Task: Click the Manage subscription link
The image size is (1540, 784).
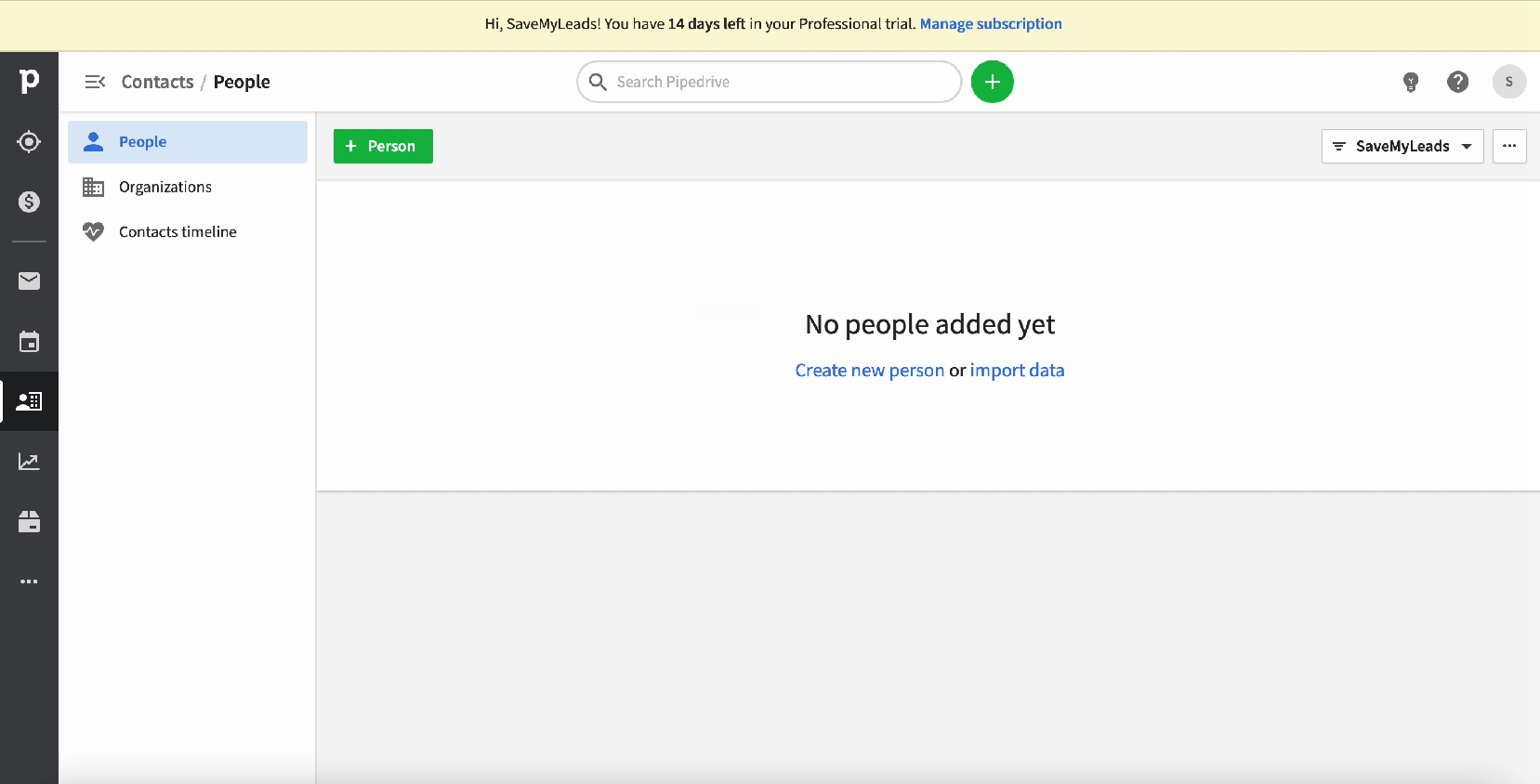Action: click(991, 24)
